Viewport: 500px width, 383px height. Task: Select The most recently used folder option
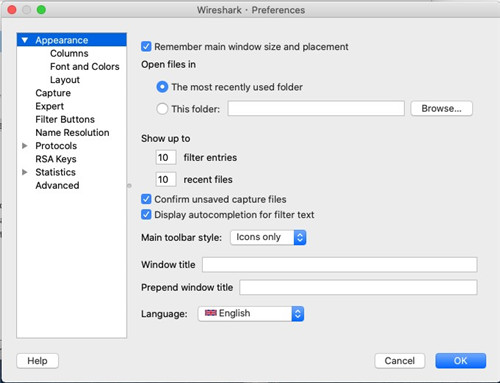tap(162, 87)
